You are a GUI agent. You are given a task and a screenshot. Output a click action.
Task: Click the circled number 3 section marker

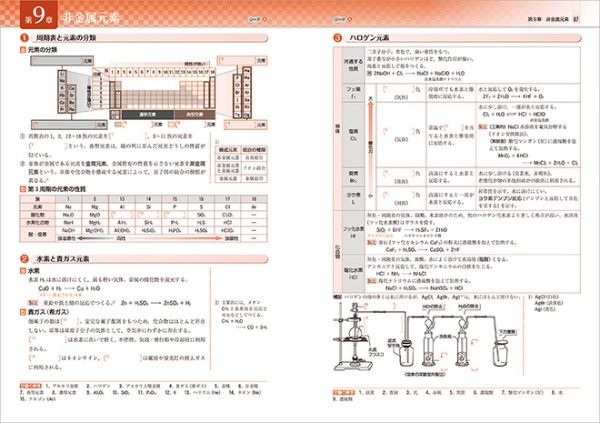point(338,38)
